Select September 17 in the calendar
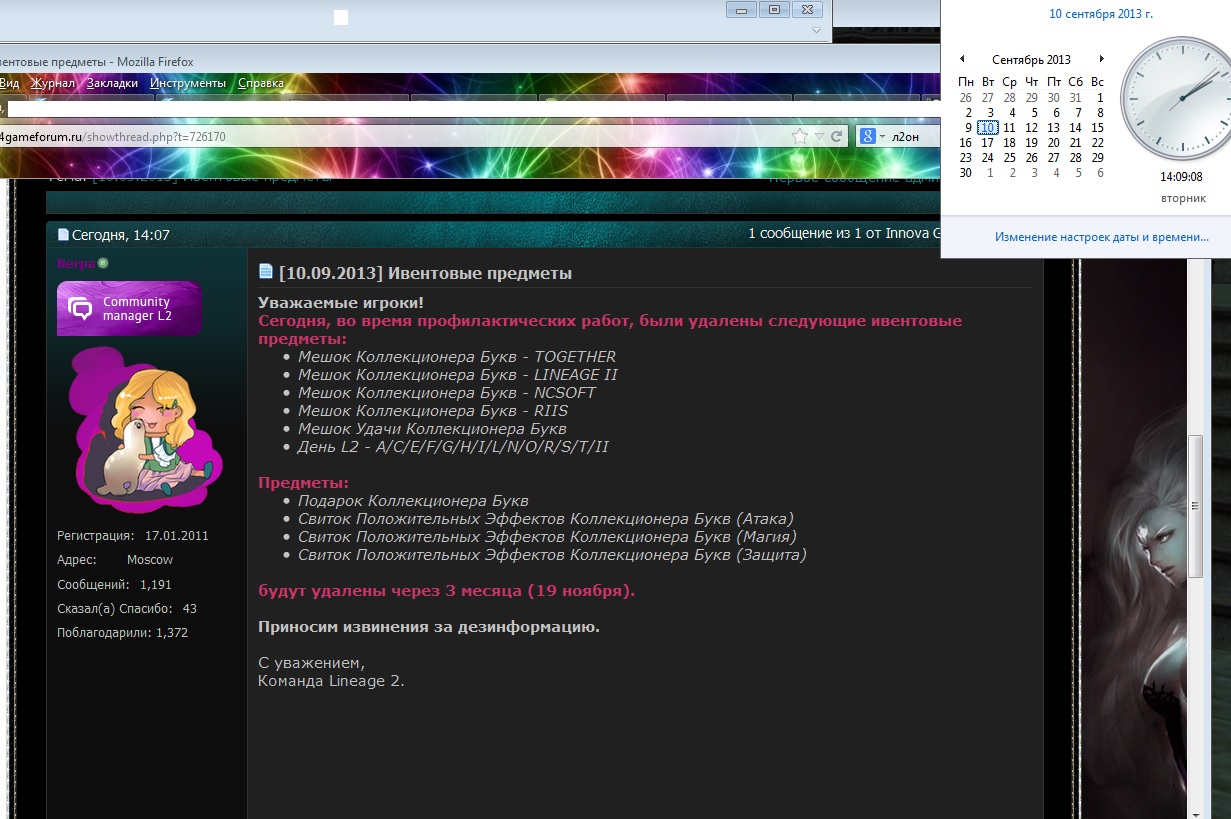 click(x=987, y=143)
